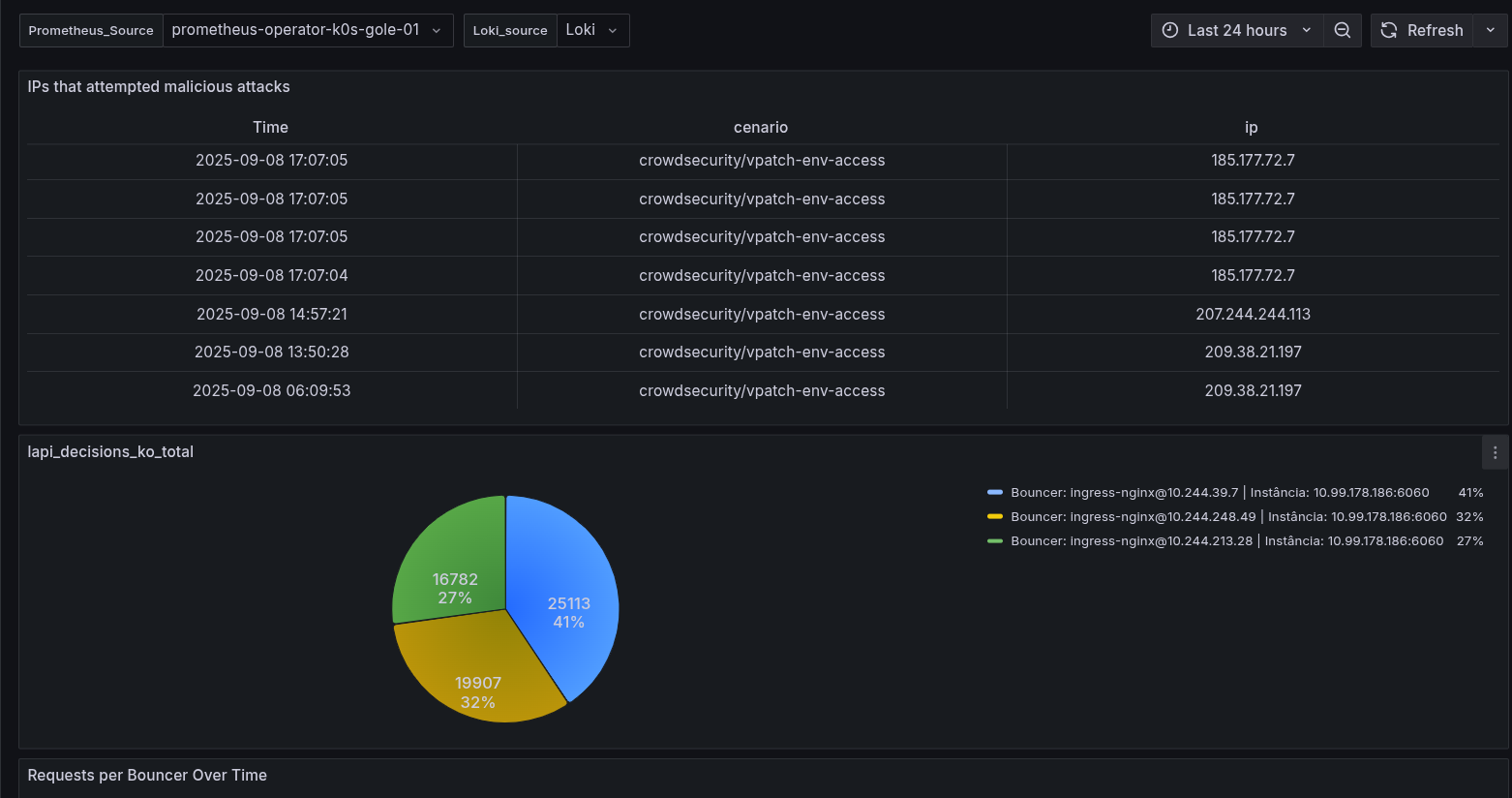Click the time cell 2025-09-08 14:57:21
1512x798 pixels.
click(x=272, y=314)
